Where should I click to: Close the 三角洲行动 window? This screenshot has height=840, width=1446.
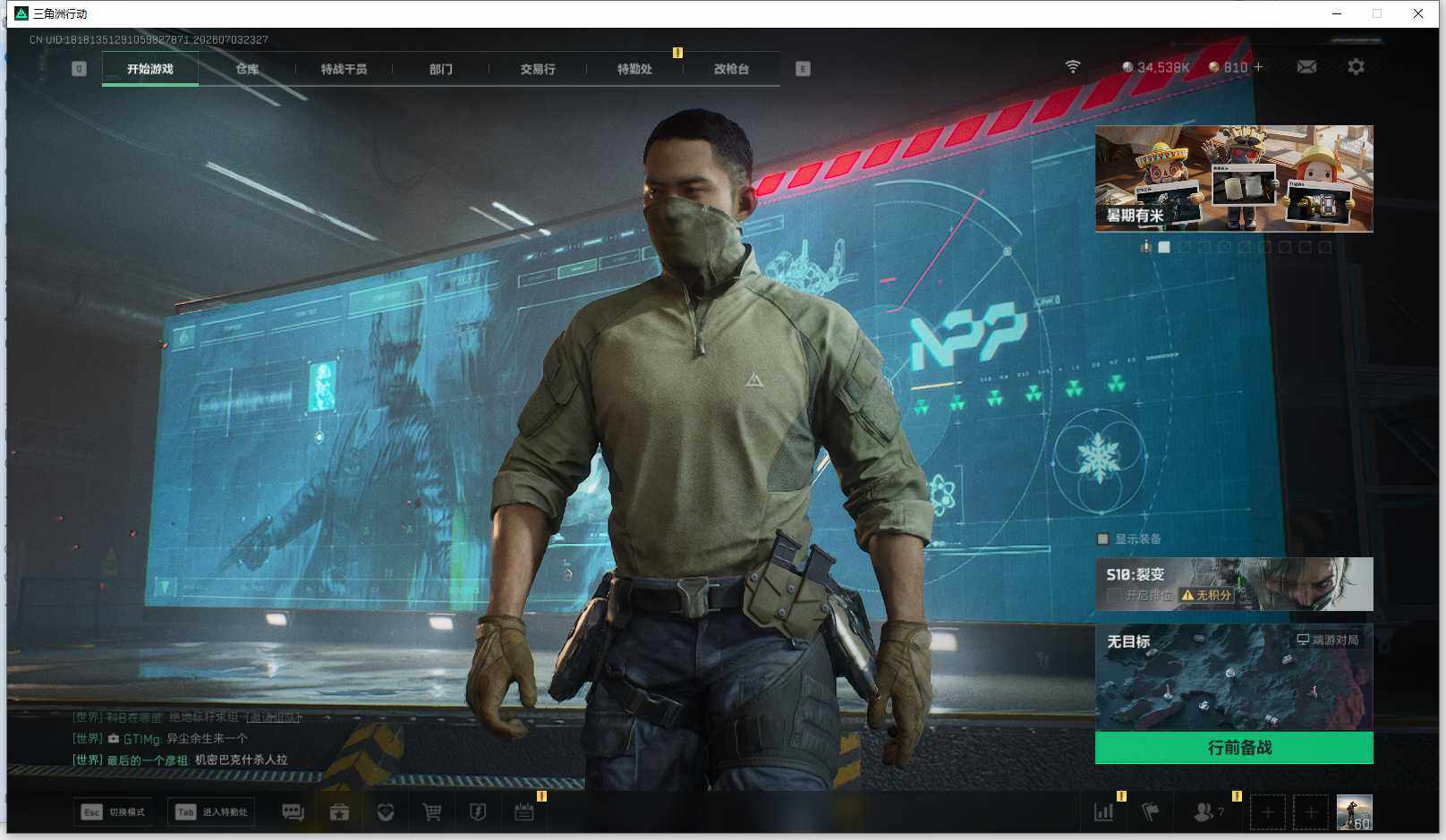tap(1418, 13)
